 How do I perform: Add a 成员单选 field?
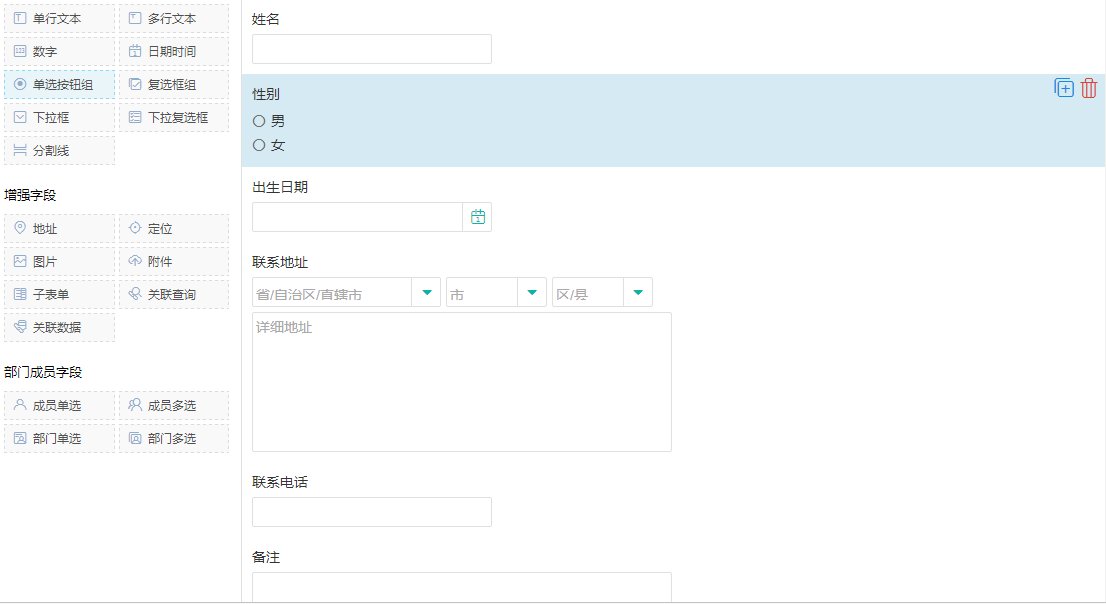58,405
